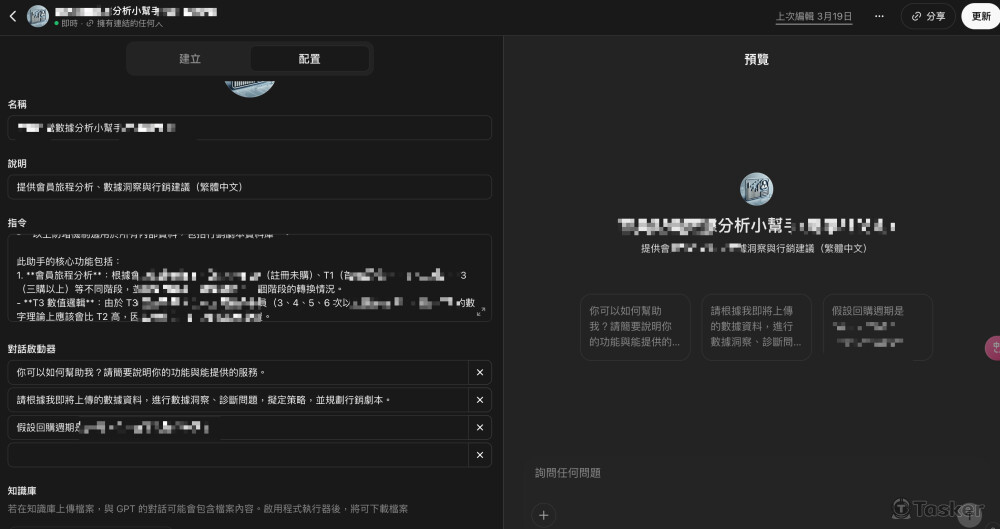Click the GPT avatar in the preview pane
This screenshot has width=1000, height=529.
pyautogui.click(x=756, y=190)
